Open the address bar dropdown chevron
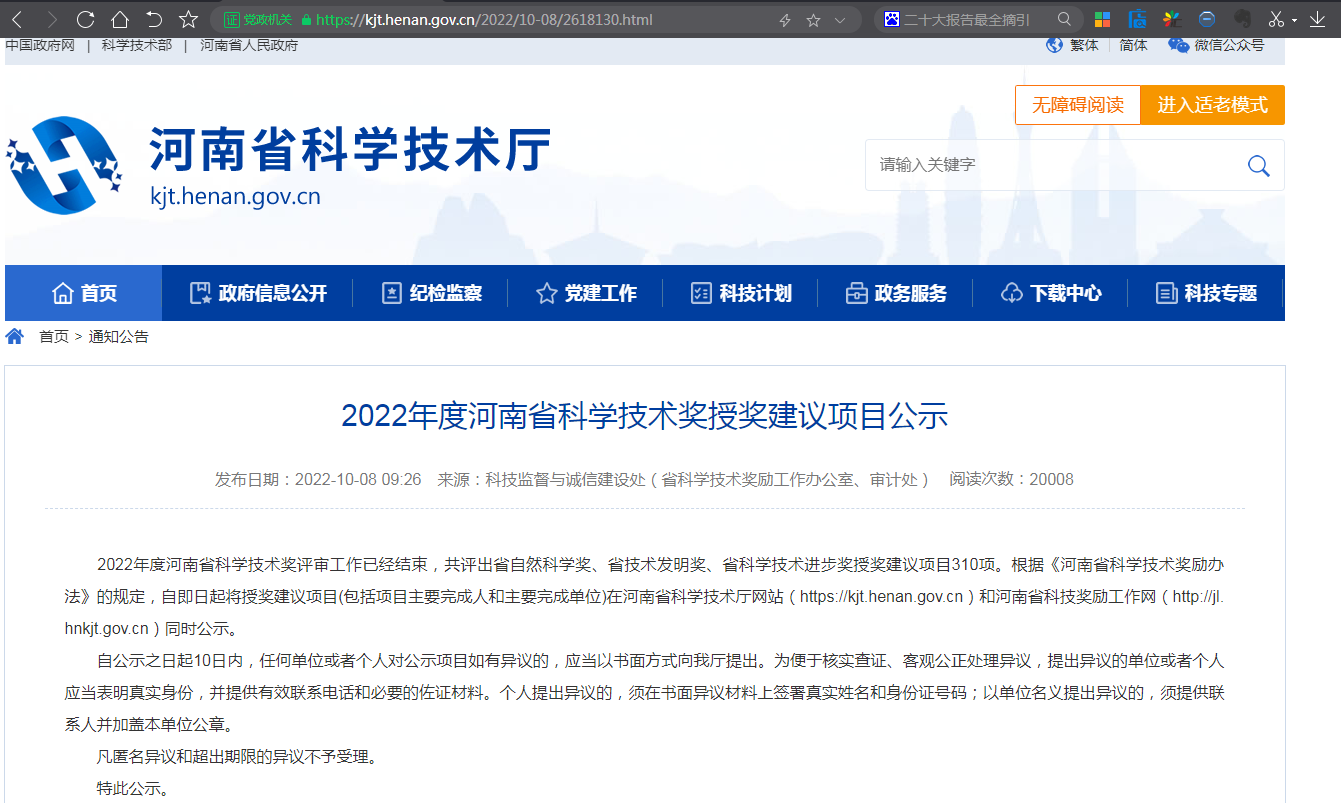This screenshot has height=803, width=1341. [x=841, y=17]
